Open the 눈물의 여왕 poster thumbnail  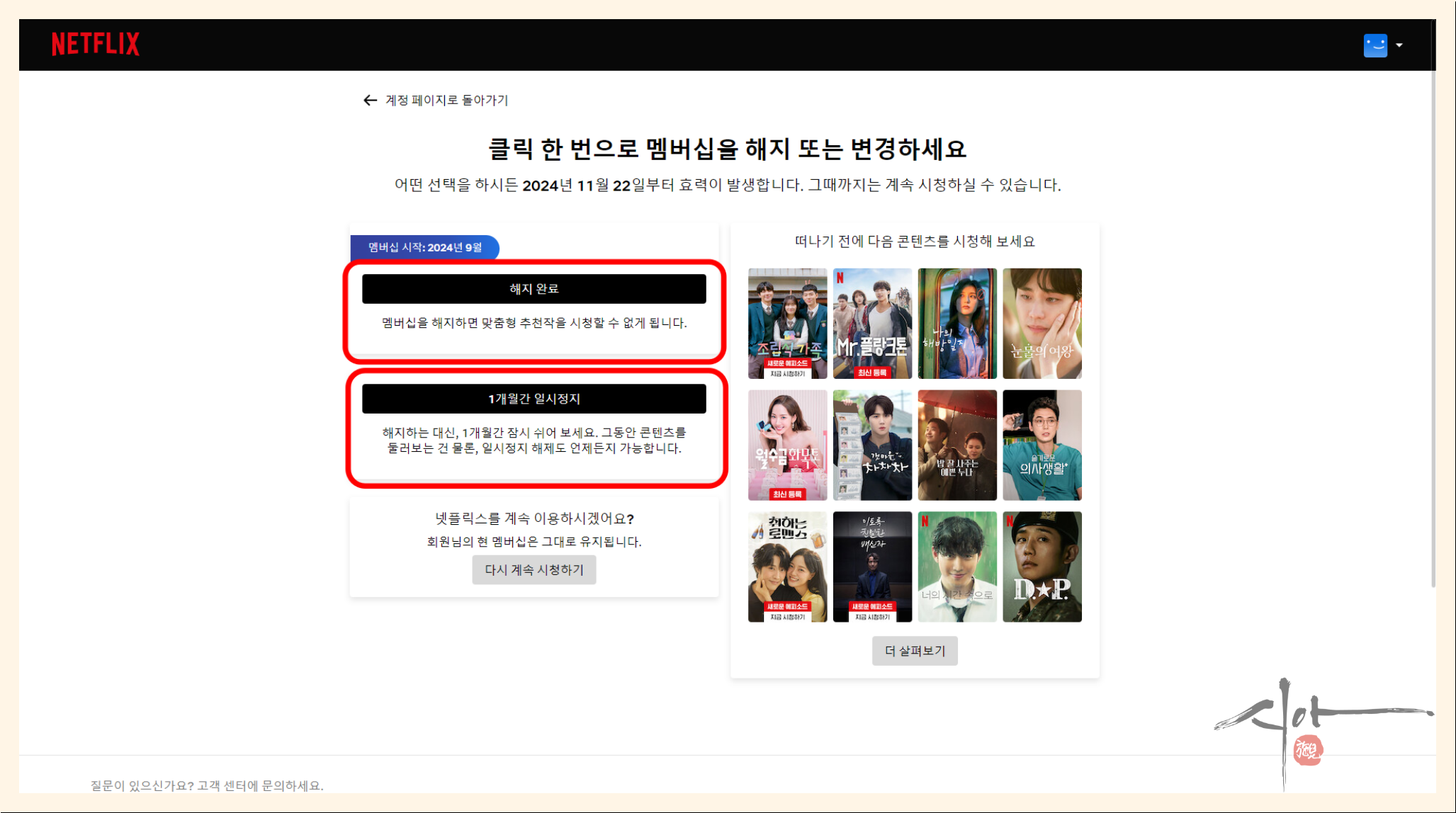pos(1042,323)
